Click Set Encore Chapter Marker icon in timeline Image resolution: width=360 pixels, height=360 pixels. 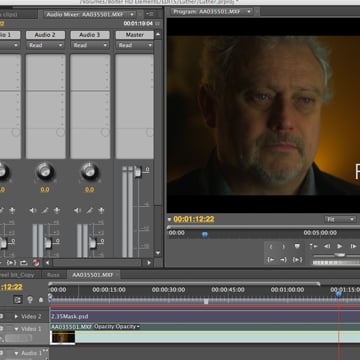pyautogui.click(x=30, y=300)
